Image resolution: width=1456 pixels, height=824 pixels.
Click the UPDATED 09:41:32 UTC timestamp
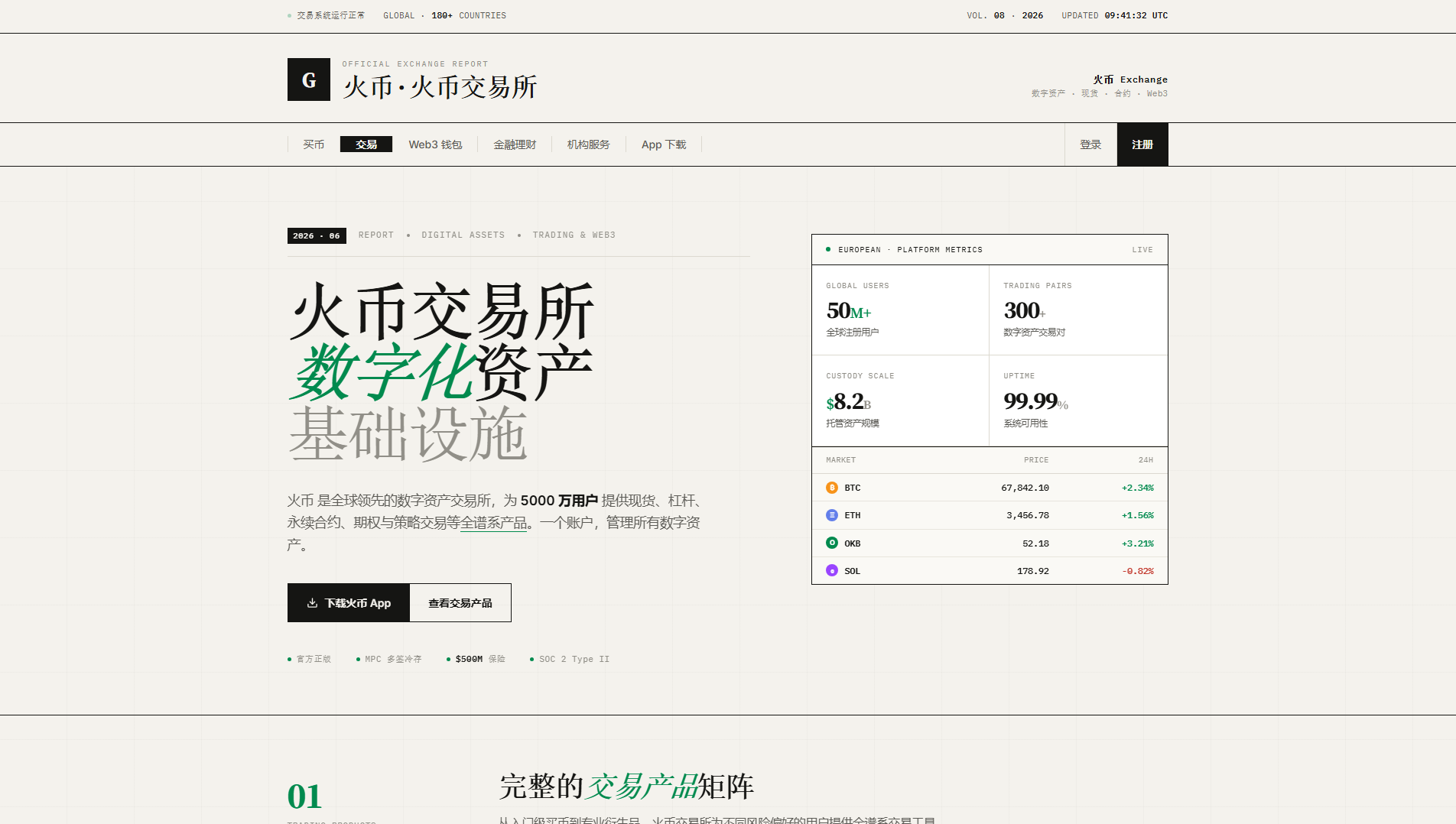(1115, 15)
